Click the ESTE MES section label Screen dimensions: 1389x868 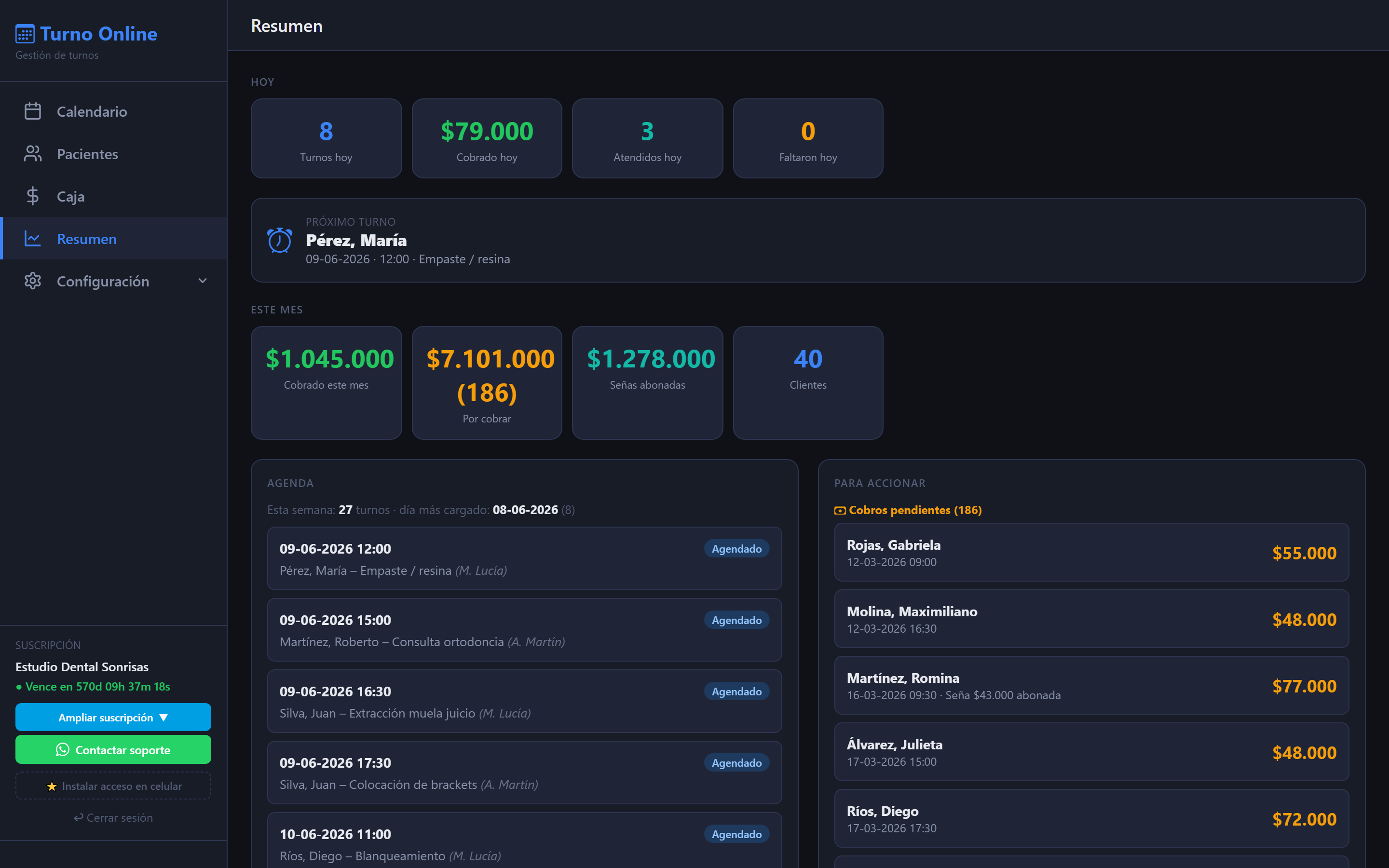[277, 310]
